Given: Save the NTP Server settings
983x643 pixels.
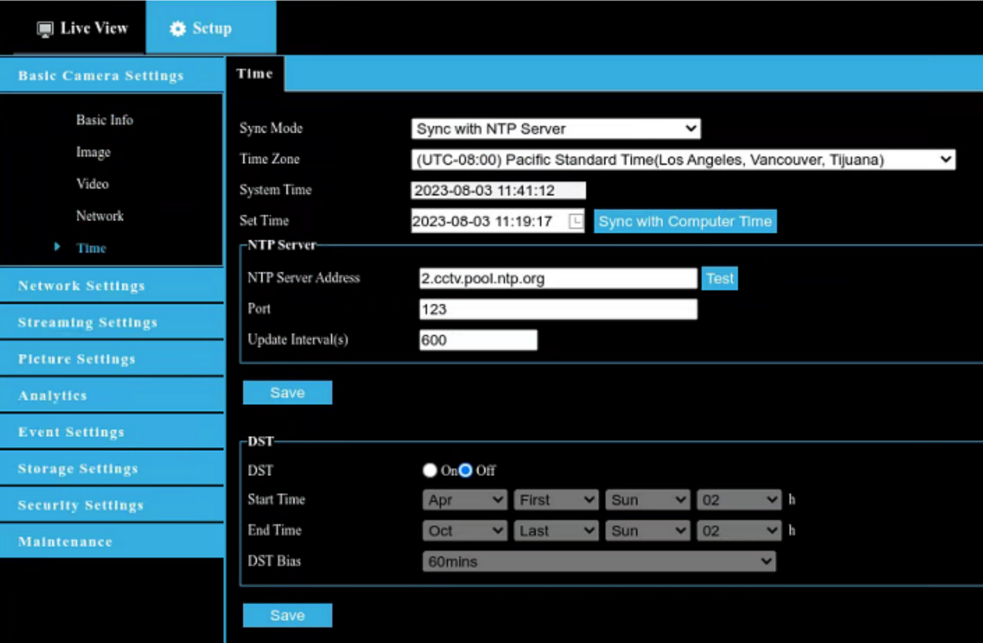Looking at the screenshot, I should tap(287, 392).
